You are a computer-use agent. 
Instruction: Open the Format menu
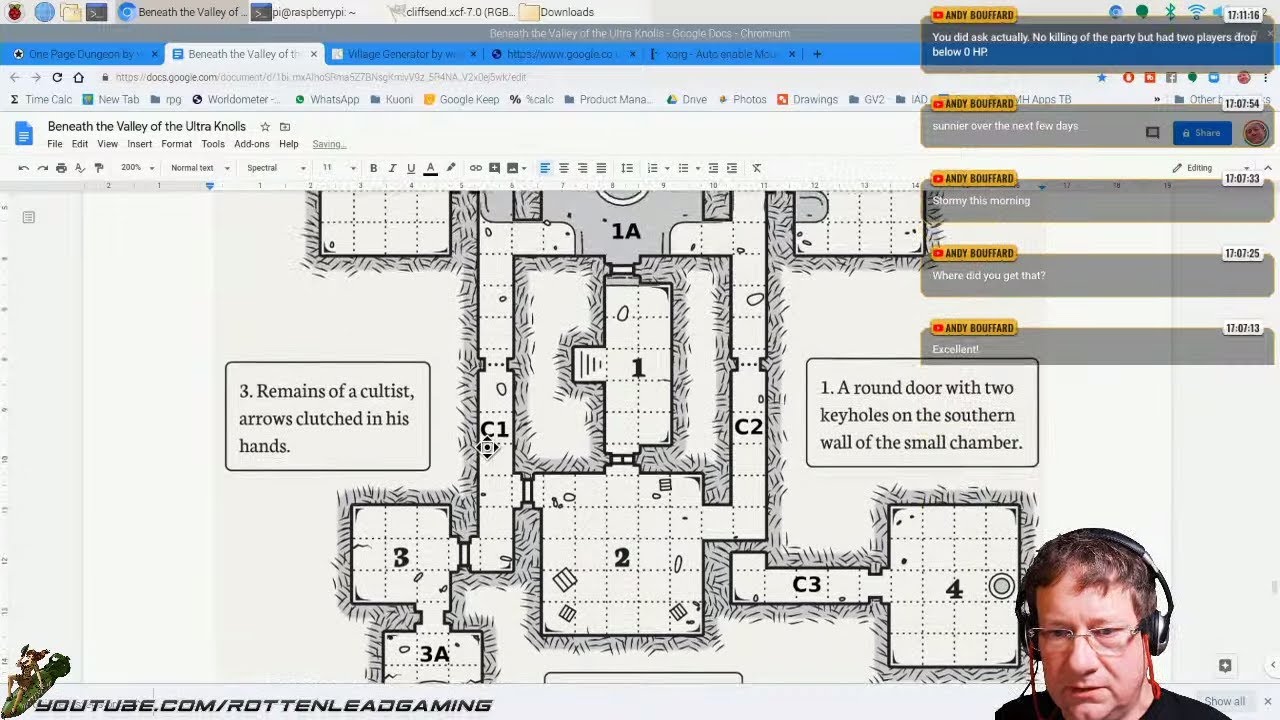coord(176,144)
